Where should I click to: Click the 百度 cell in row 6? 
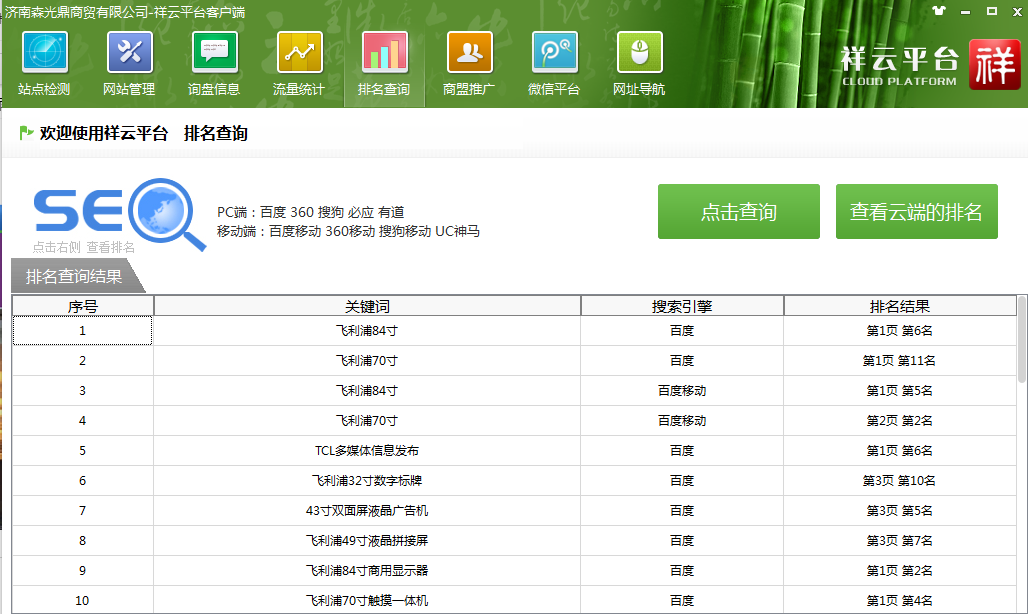tap(682, 481)
